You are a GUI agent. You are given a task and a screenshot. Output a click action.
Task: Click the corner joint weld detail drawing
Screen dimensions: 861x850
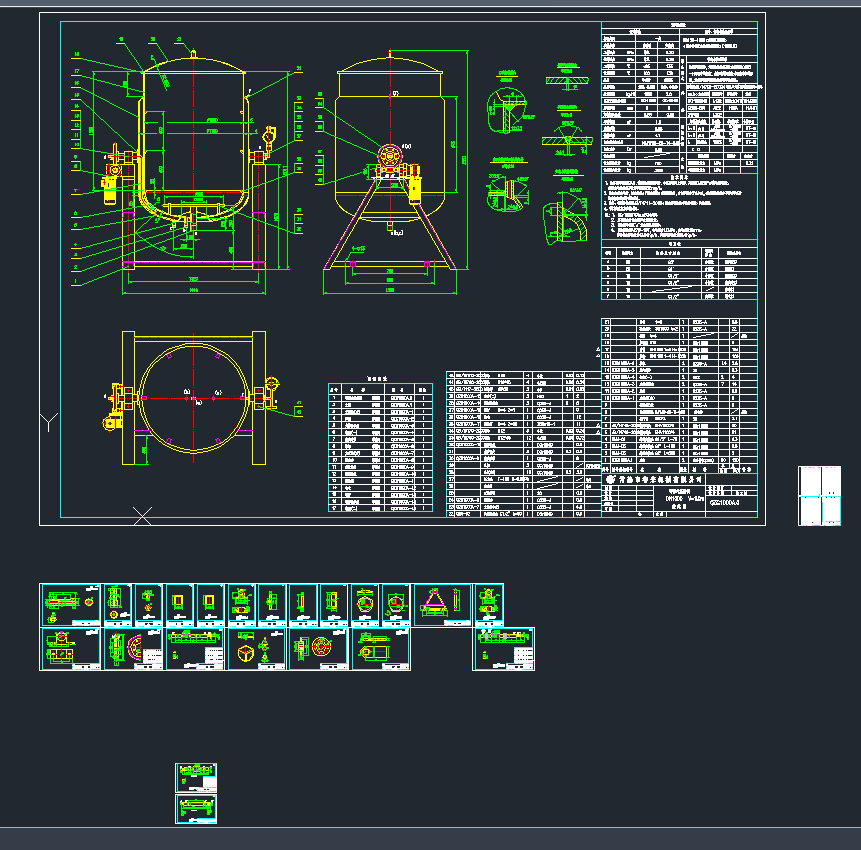[x=508, y=108]
